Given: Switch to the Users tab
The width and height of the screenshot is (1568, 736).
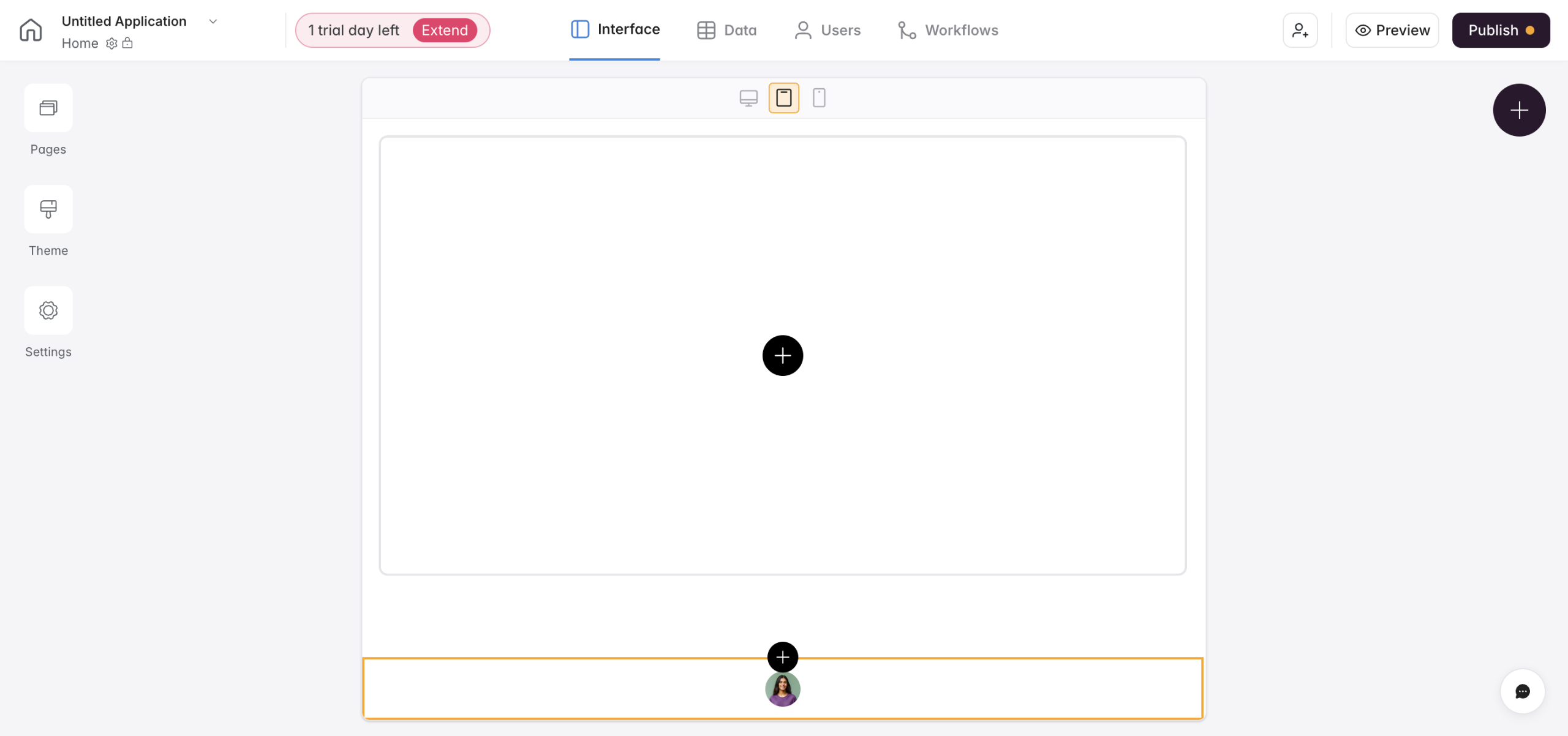Looking at the screenshot, I should coord(827,30).
